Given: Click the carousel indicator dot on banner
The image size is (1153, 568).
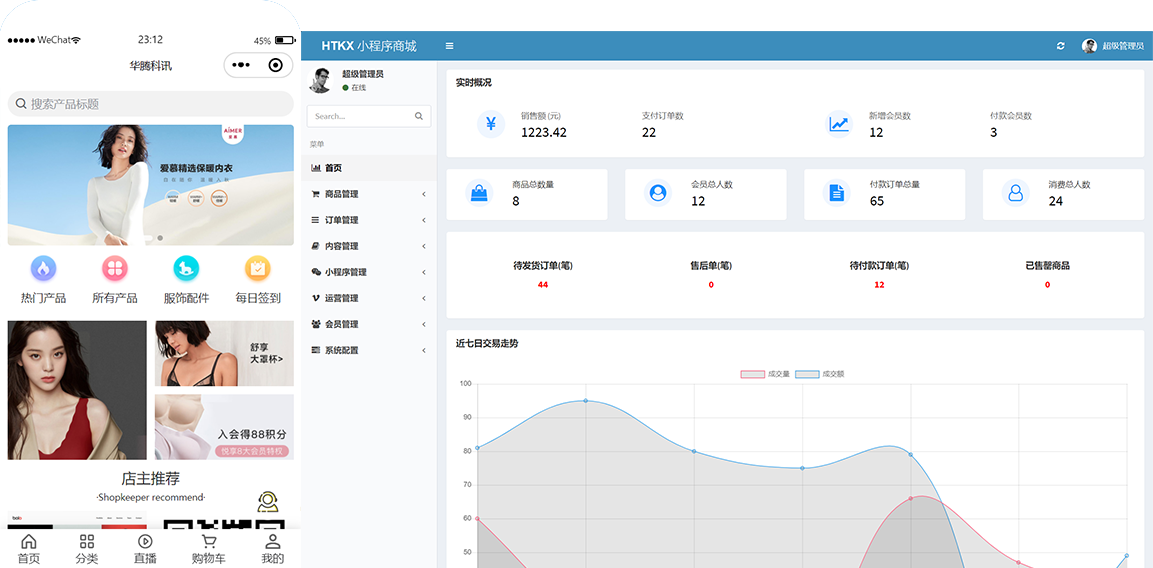Looking at the screenshot, I should (160, 238).
